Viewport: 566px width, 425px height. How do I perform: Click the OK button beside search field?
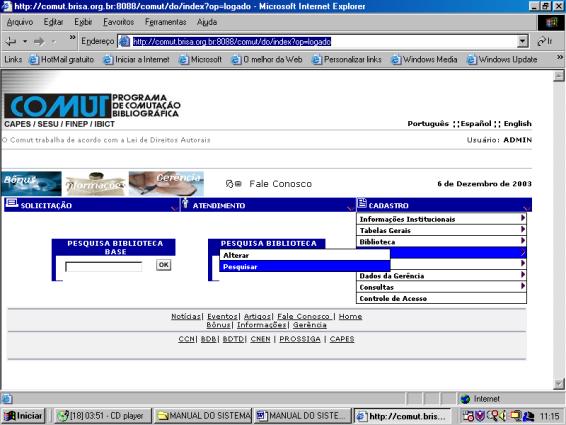[164, 265]
